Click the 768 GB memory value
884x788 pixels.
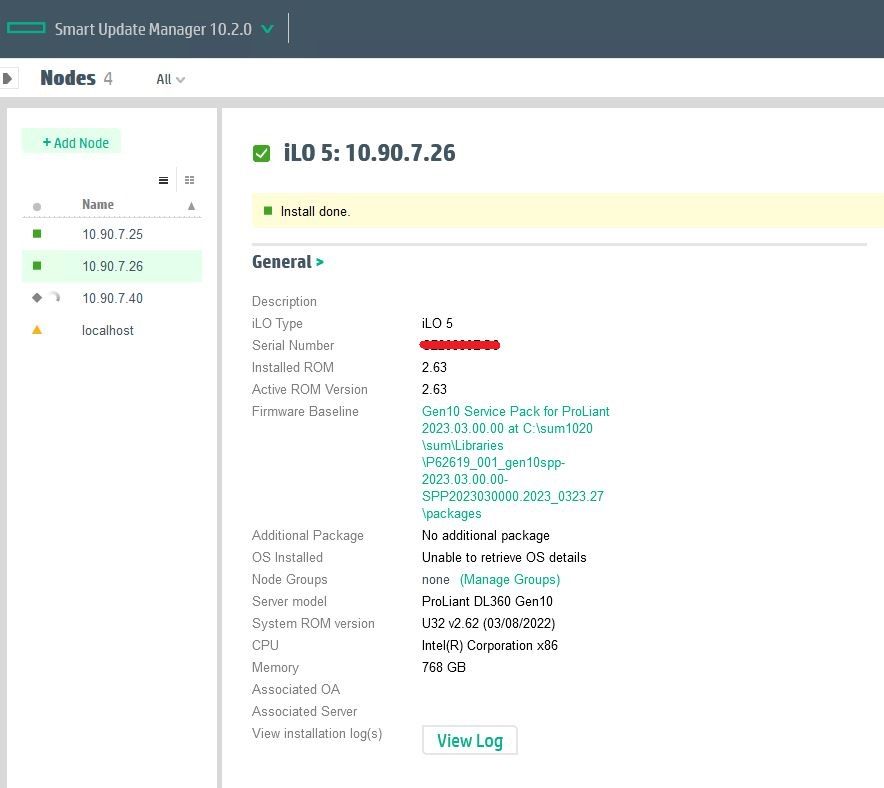point(444,667)
